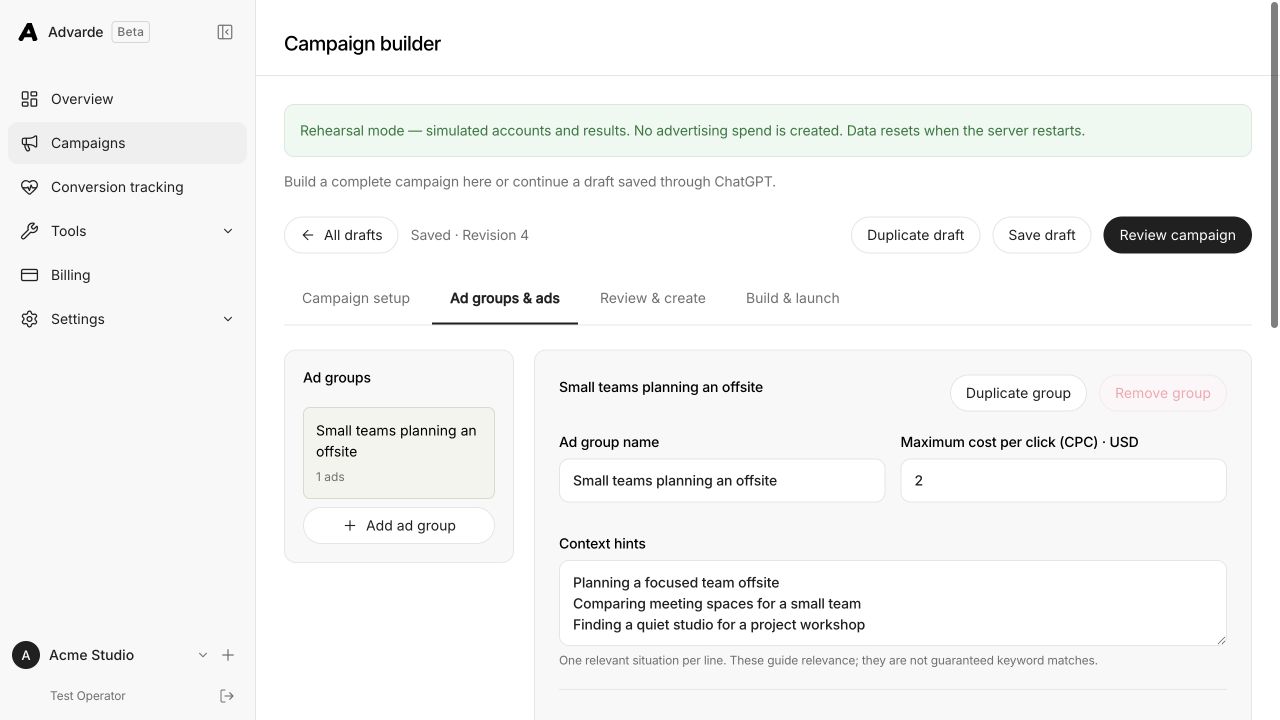Save the draft

1042,235
